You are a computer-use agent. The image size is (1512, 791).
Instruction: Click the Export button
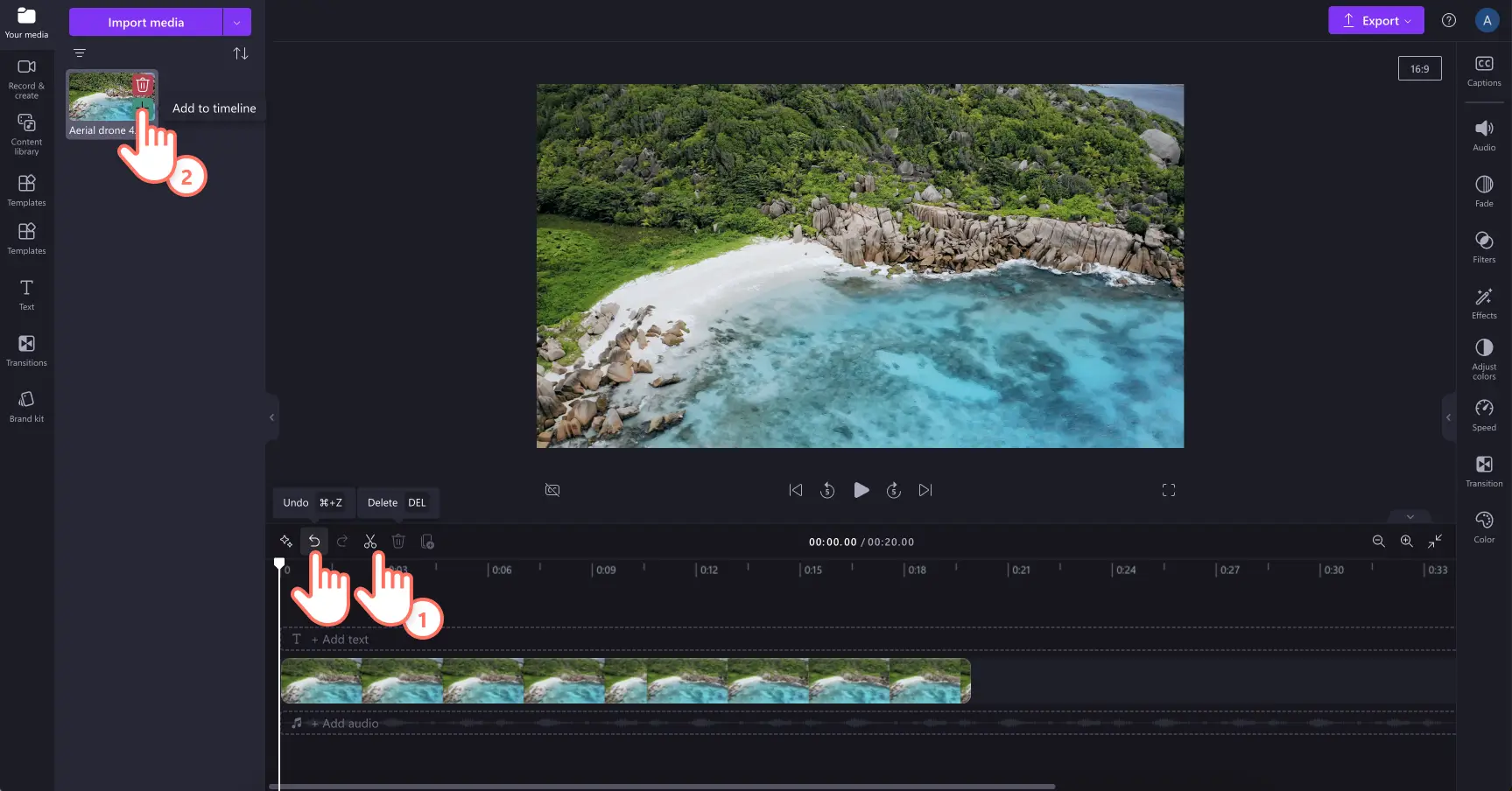tap(1376, 20)
